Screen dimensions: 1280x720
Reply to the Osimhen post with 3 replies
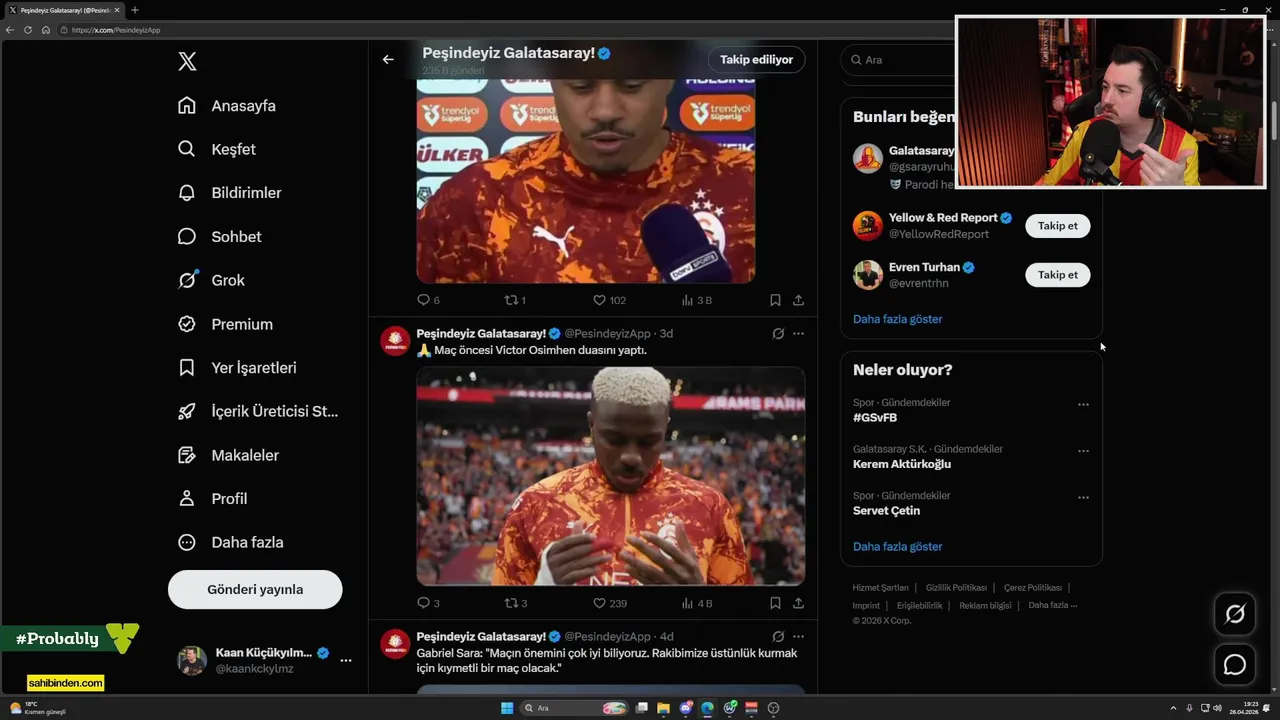pyautogui.click(x=428, y=603)
